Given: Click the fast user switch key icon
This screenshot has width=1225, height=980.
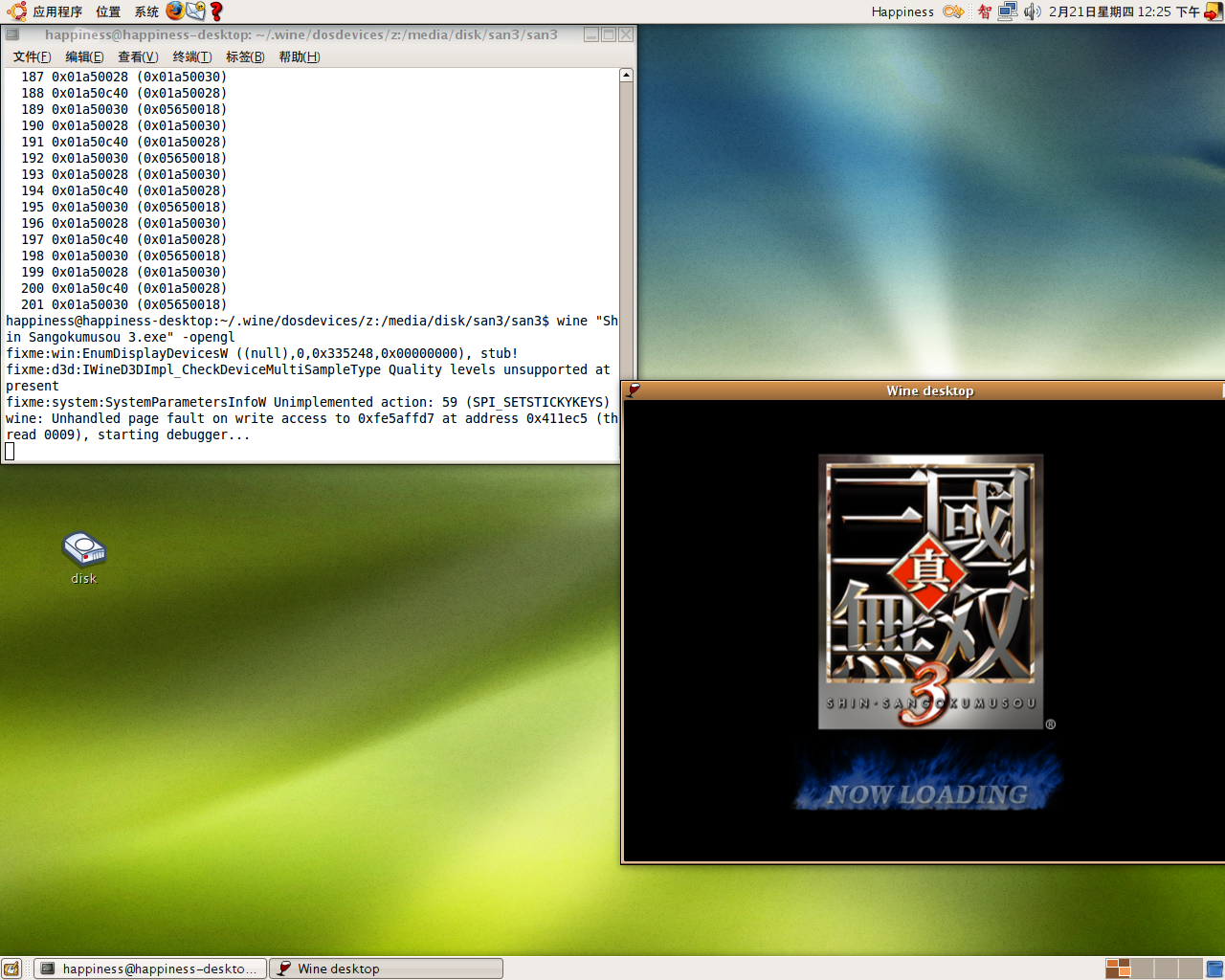Looking at the screenshot, I should 953,11.
